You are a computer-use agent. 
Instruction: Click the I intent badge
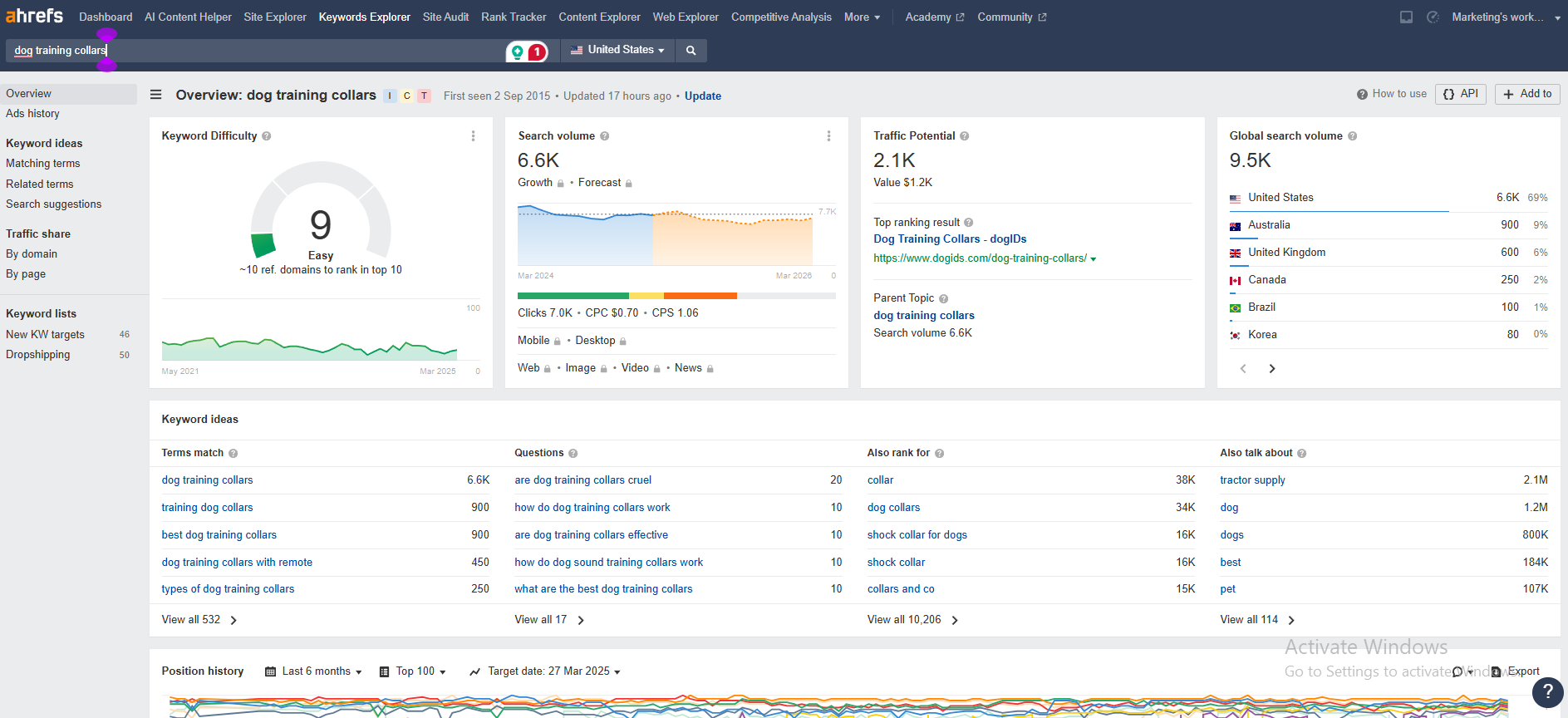click(x=390, y=96)
